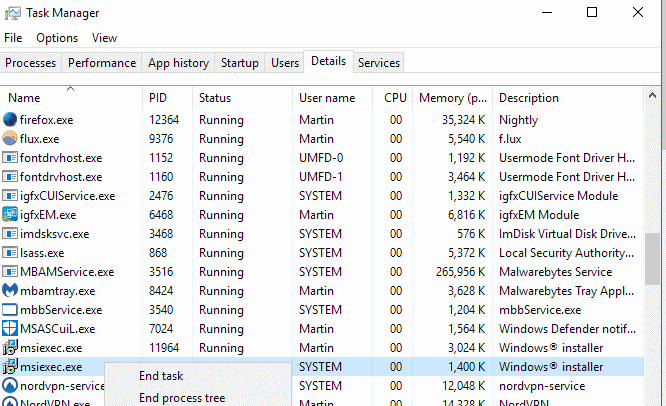
Task: Click the mbamtray.exe Malwarebytes icon
Action: (10, 290)
